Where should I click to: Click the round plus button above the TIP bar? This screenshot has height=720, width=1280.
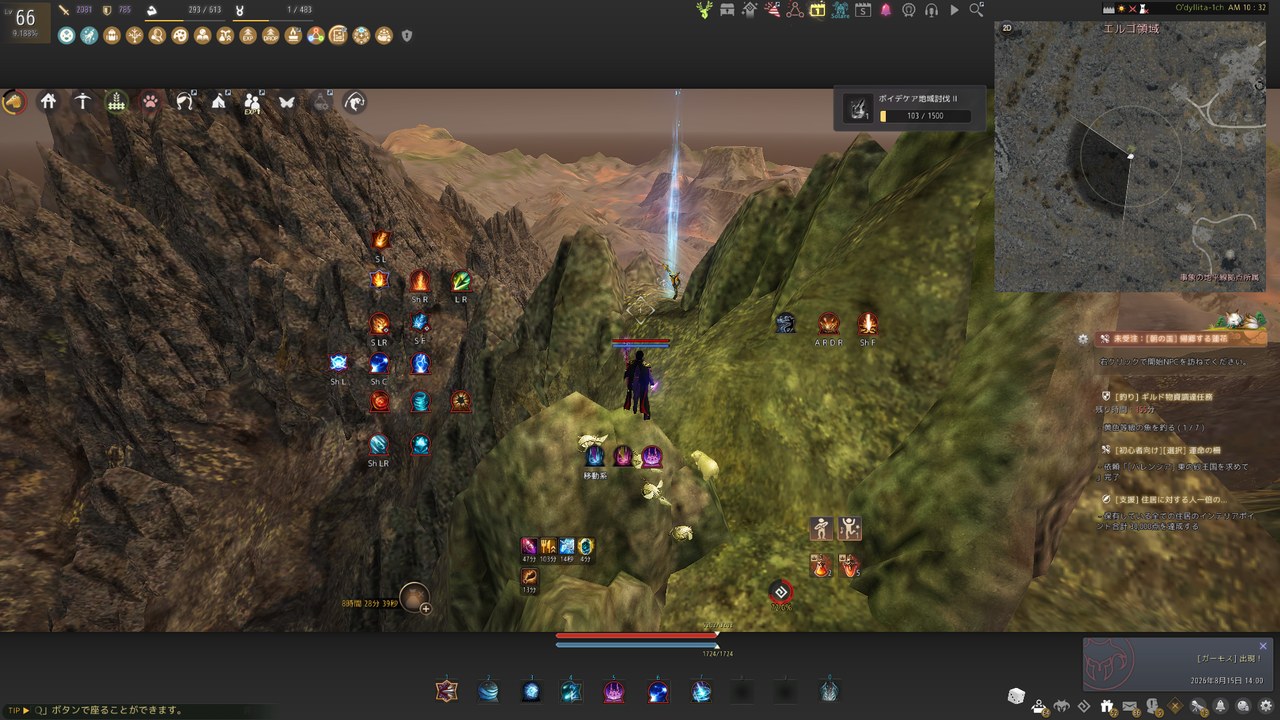click(425, 607)
